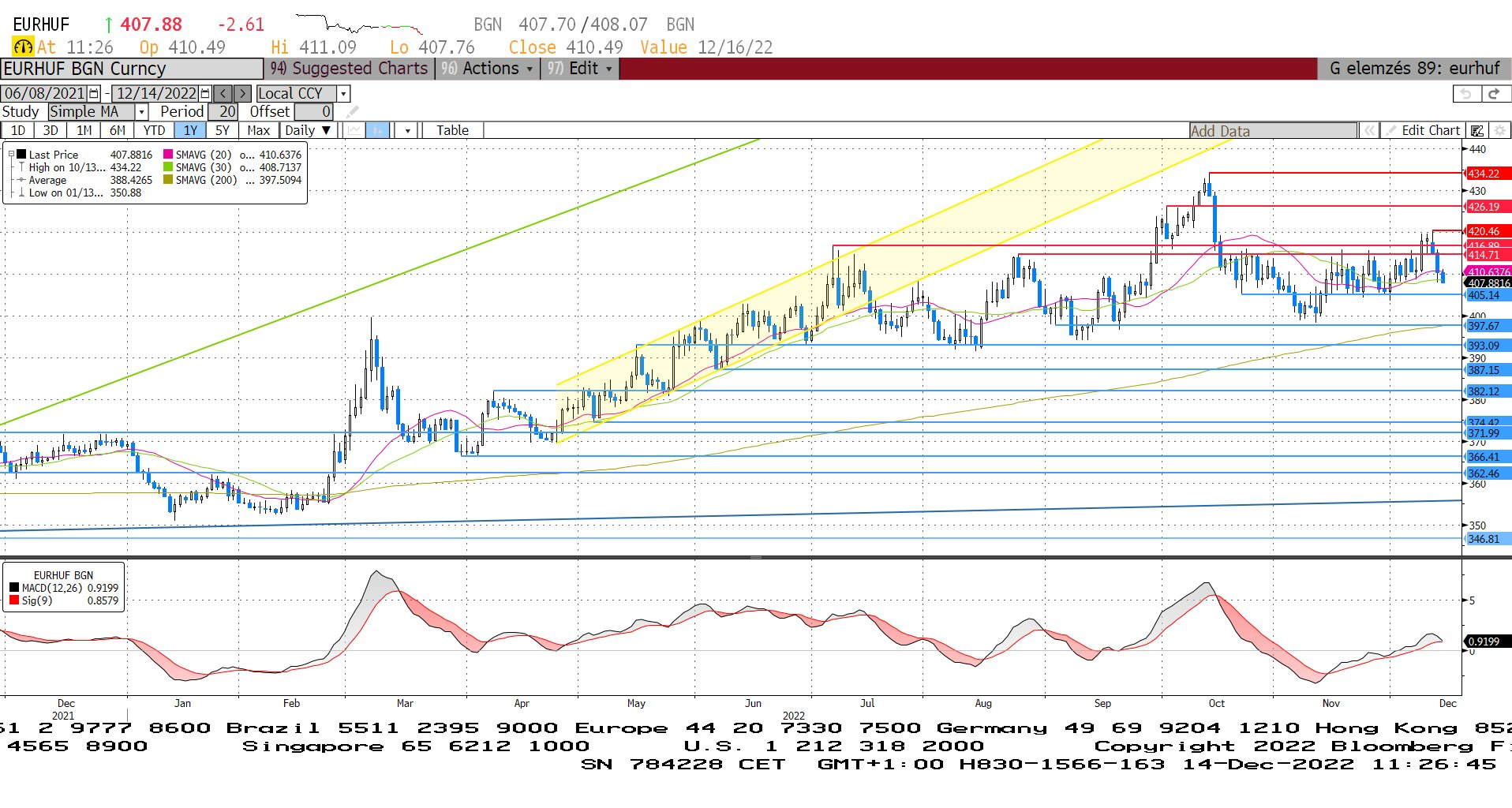Expand the Actions menu arrow
The width and height of the screenshot is (1512, 808).
(x=529, y=69)
